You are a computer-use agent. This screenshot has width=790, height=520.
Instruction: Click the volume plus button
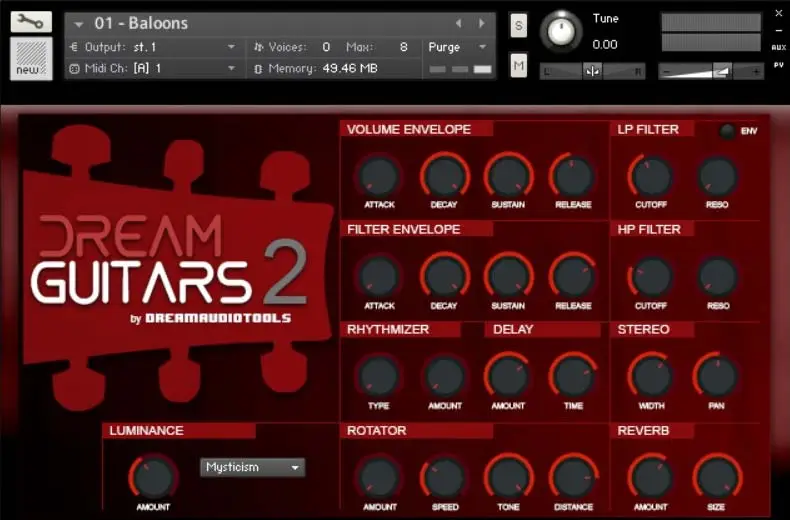click(x=756, y=73)
